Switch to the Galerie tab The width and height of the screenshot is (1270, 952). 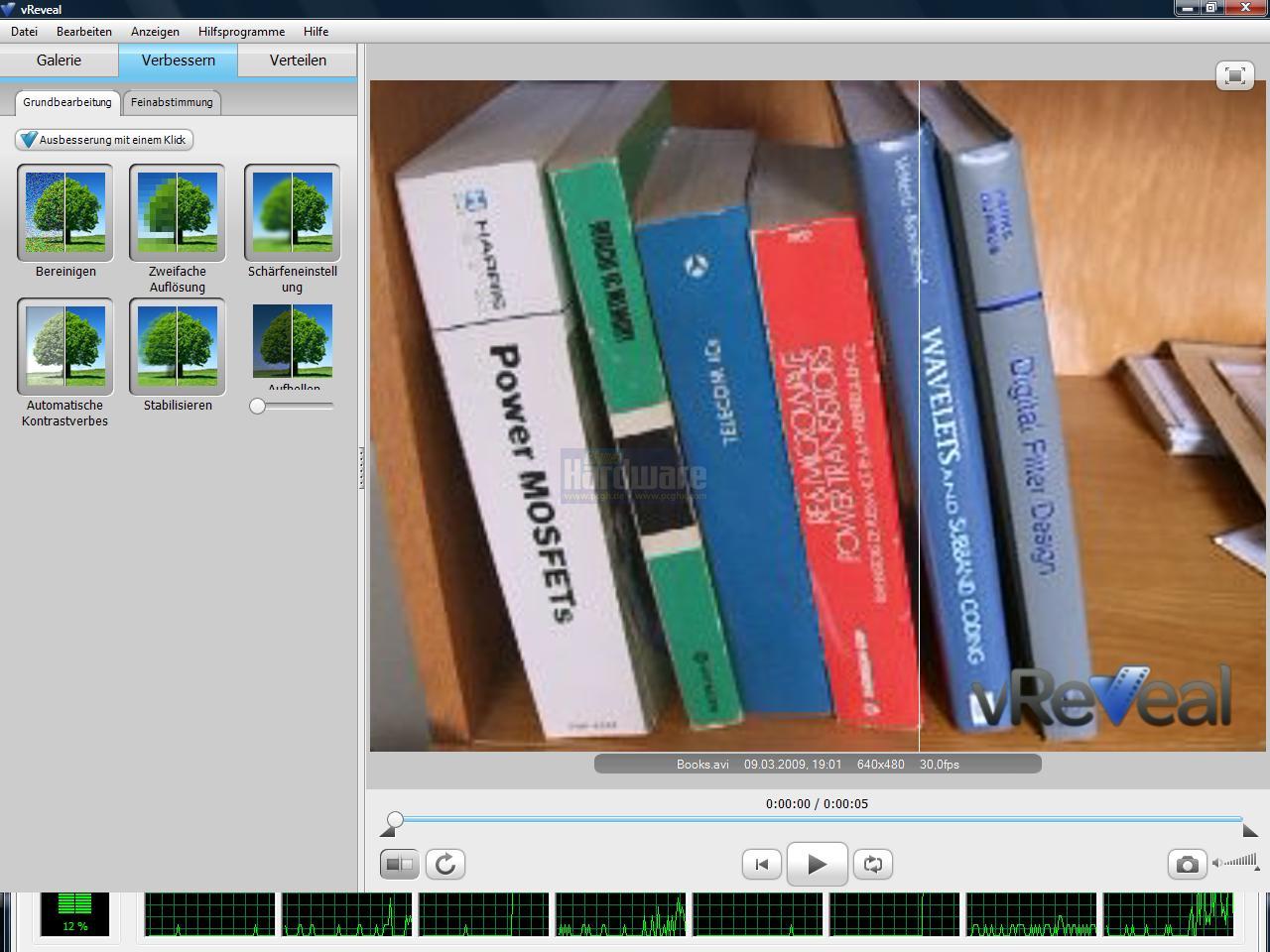(x=59, y=60)
